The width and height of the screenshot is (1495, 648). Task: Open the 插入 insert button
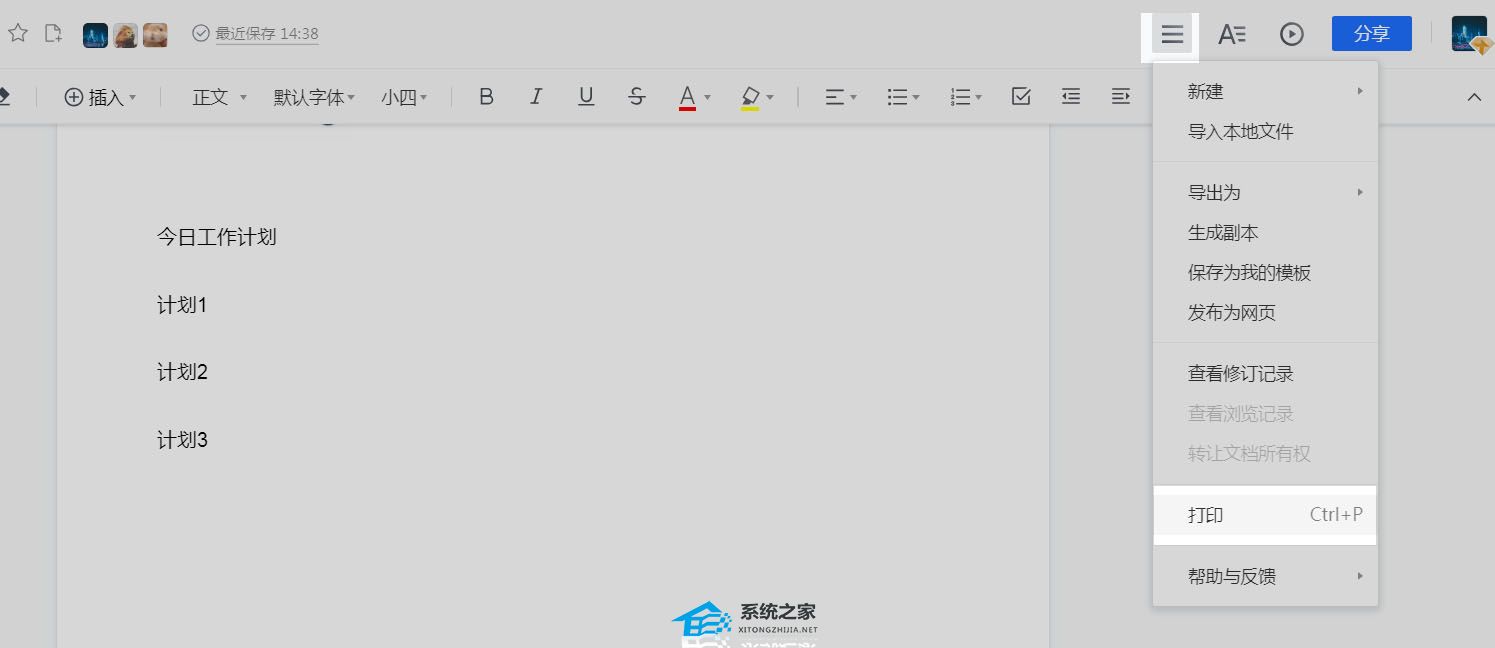pyautogui.click(x=100, y=97)
